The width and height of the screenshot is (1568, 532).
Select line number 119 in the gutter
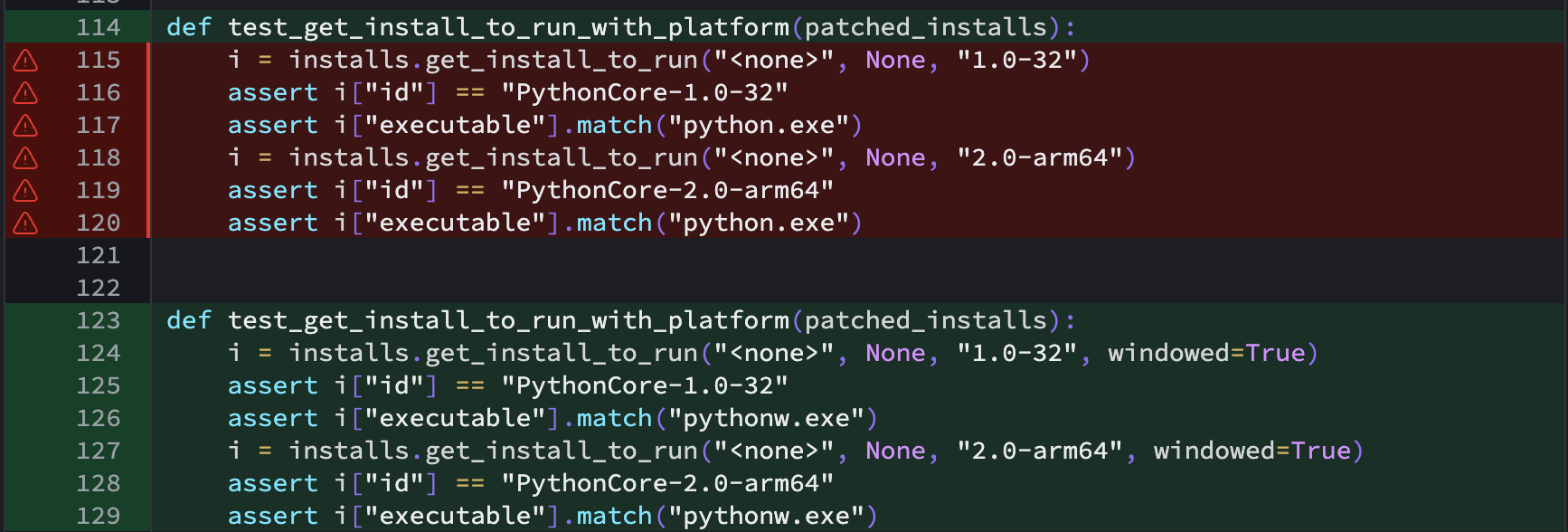coord(99,190)
